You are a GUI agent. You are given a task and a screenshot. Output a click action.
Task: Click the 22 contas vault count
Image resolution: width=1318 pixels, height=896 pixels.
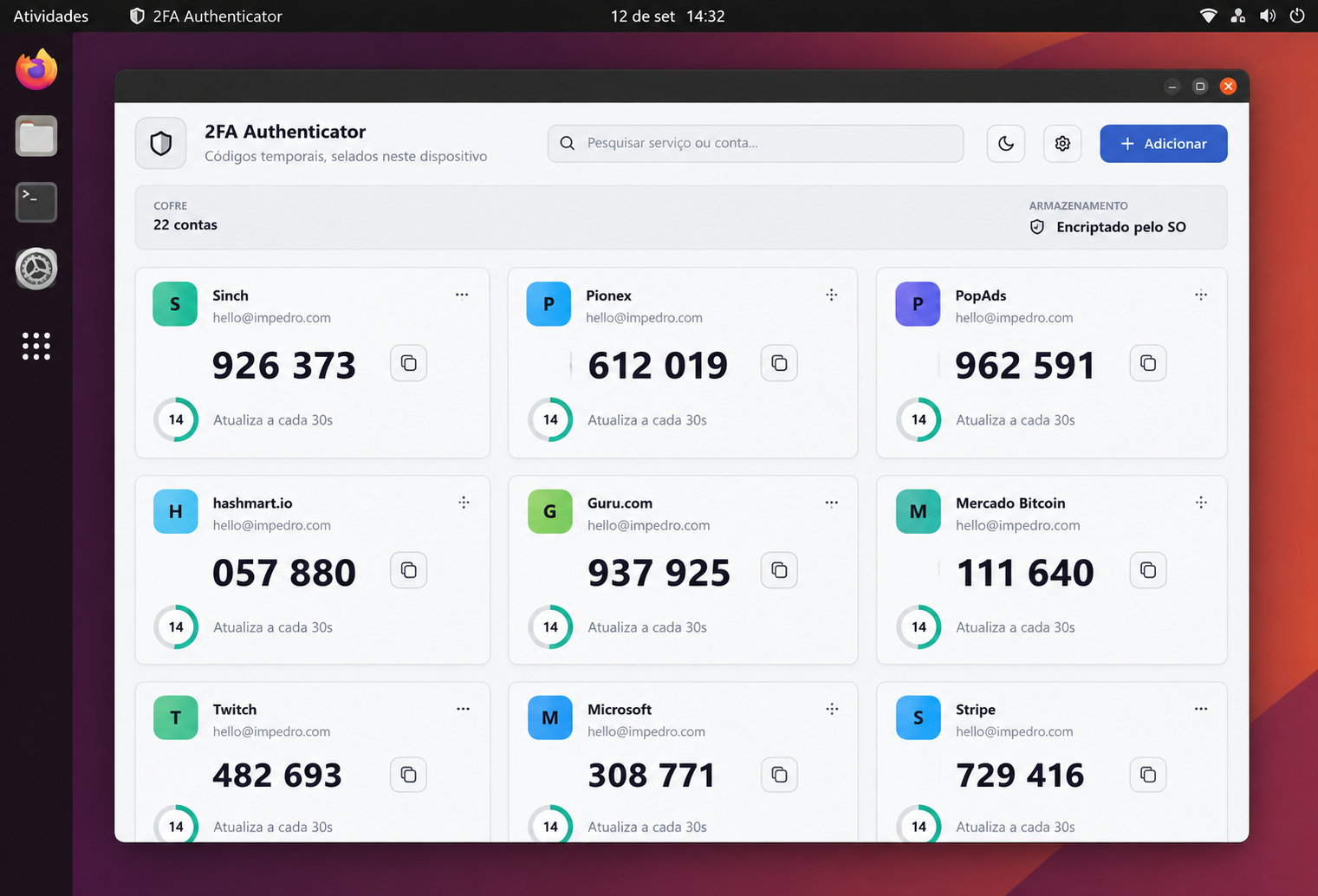(x=185, y=225)
